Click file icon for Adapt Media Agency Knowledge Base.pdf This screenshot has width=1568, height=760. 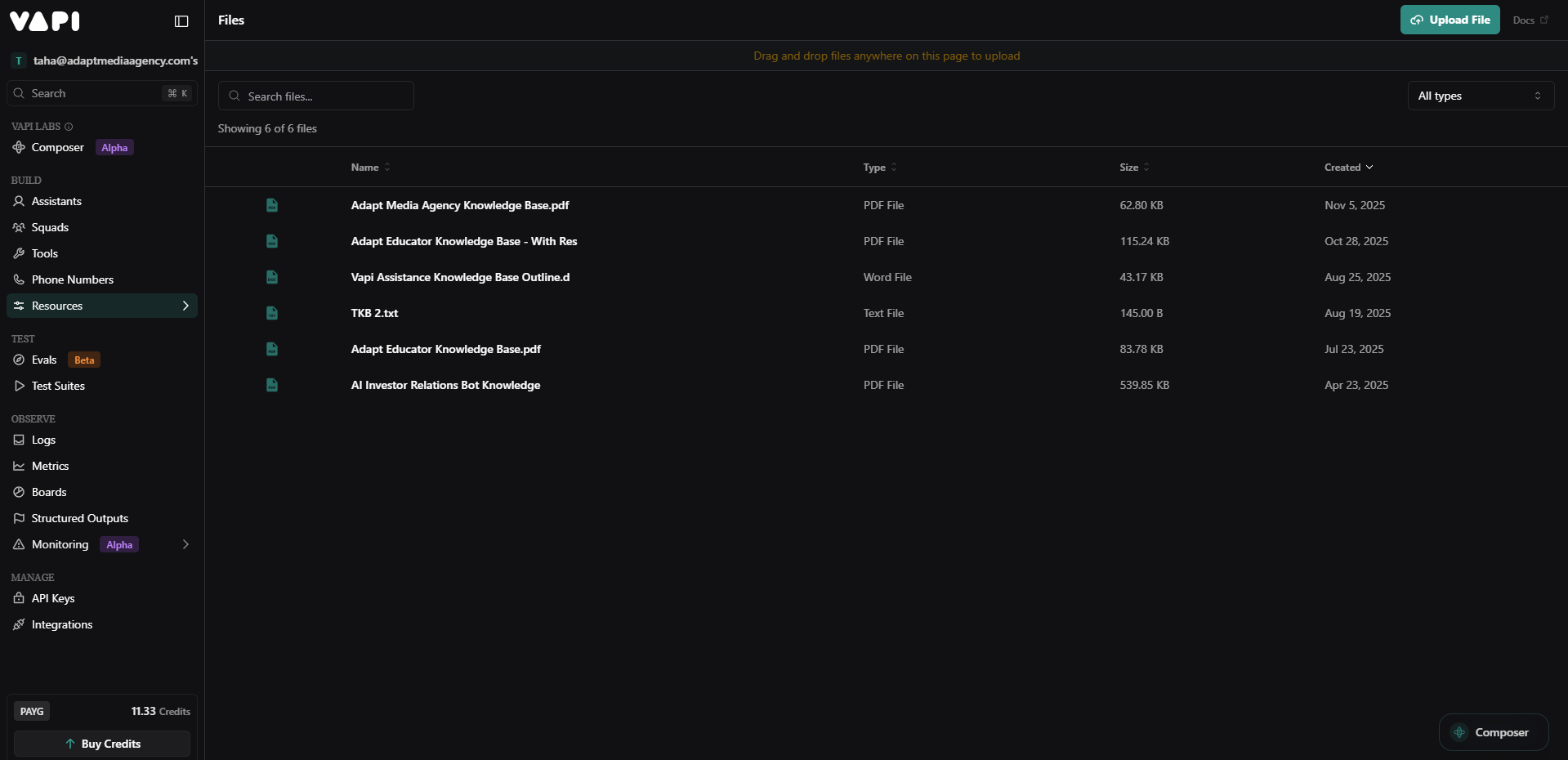tap(272, 205)
